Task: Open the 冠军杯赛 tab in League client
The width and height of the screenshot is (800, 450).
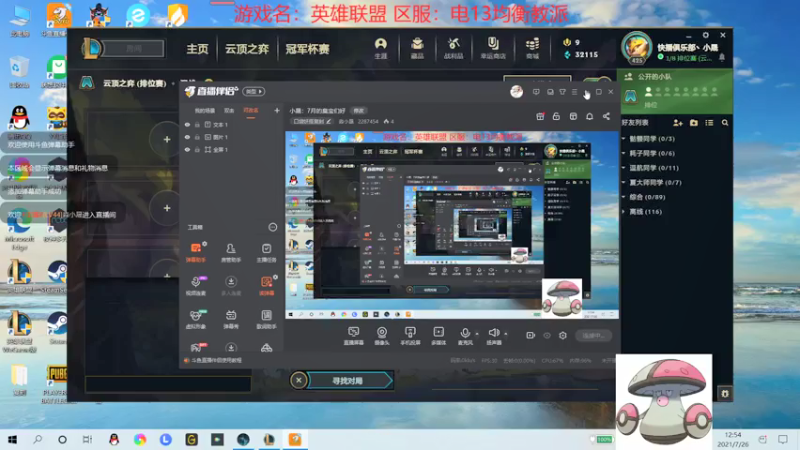Action: (x=307, y=49)
